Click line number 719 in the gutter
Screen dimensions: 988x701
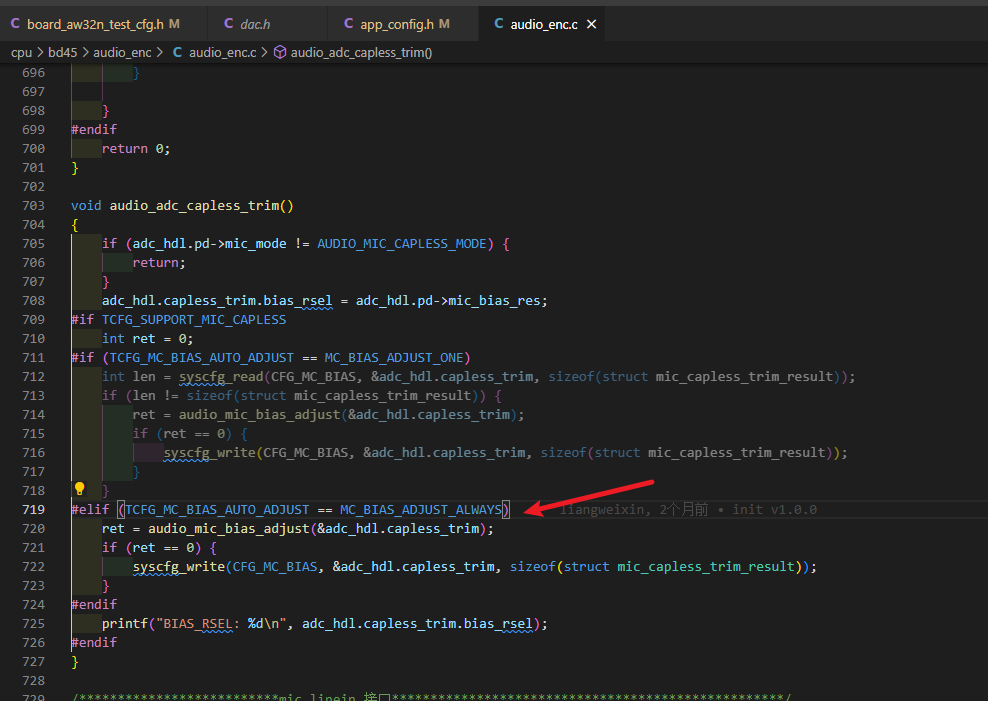point(33,510)
